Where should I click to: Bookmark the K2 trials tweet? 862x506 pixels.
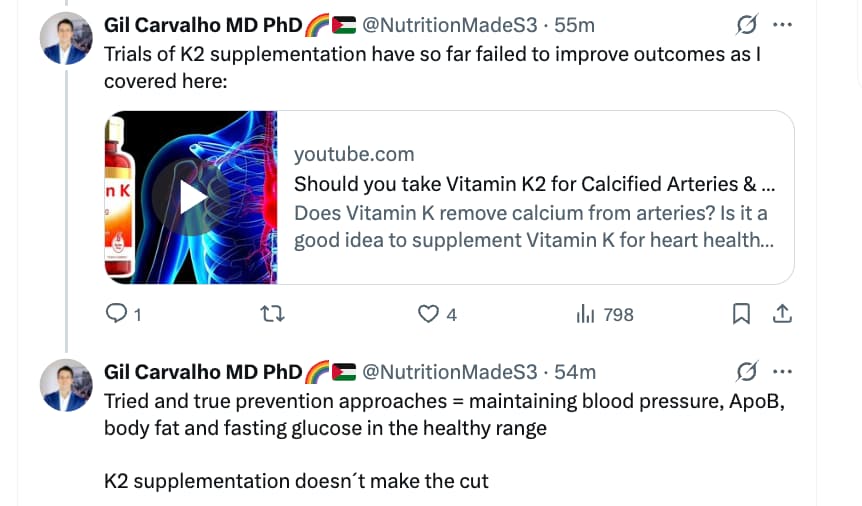coord(741,314)
